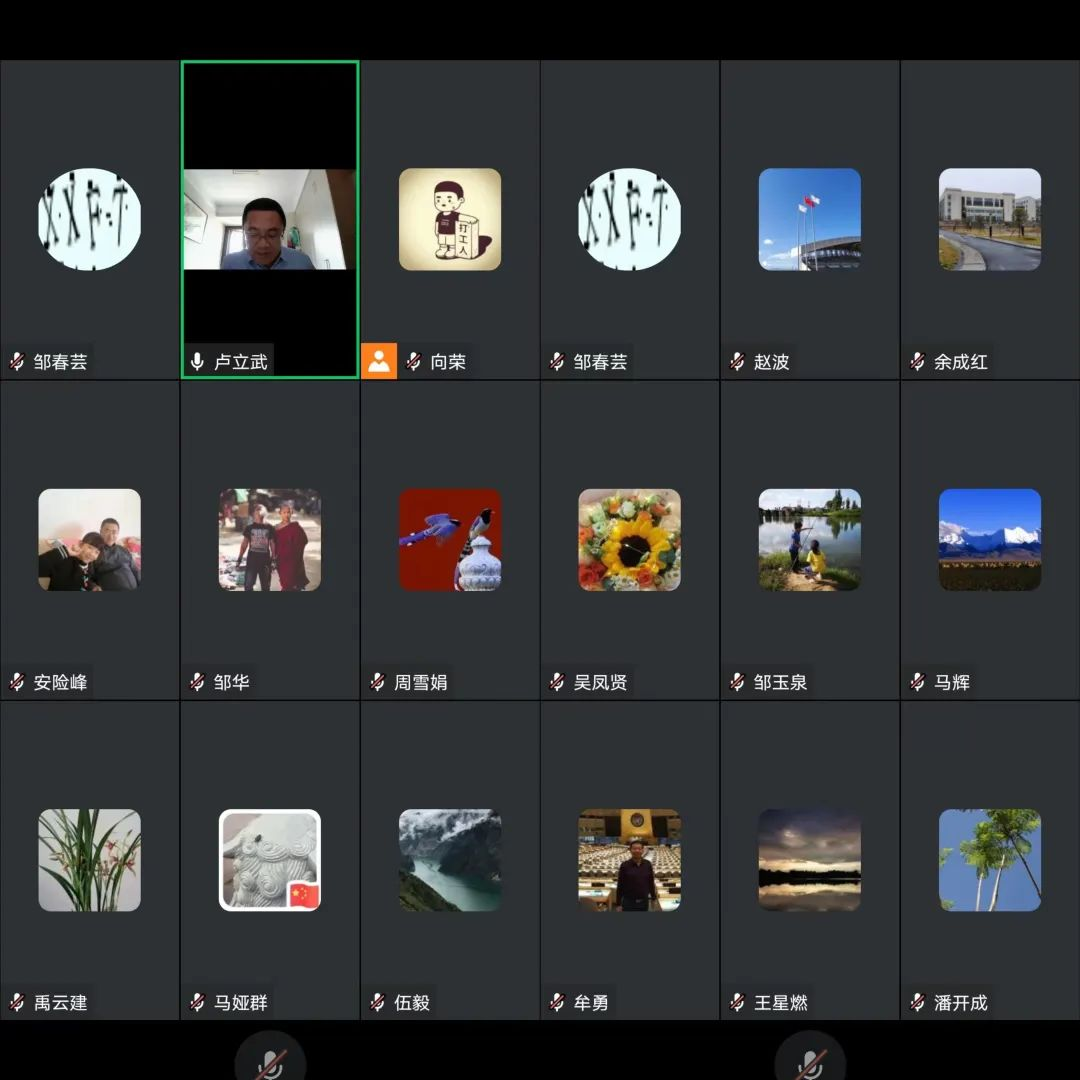Select the orchid plant avatar of 禹云建
The height and width of the screenshot is (1080, 1080).
click(89, 859)
